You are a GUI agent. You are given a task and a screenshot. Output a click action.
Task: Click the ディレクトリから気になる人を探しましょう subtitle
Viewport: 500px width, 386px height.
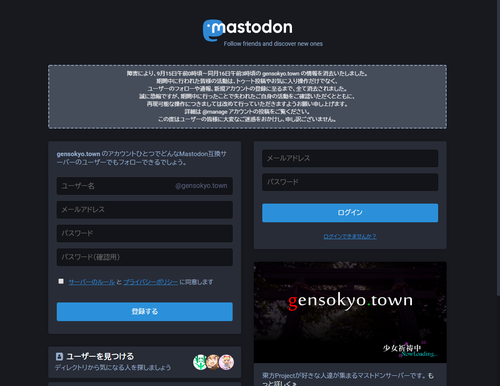113,367
